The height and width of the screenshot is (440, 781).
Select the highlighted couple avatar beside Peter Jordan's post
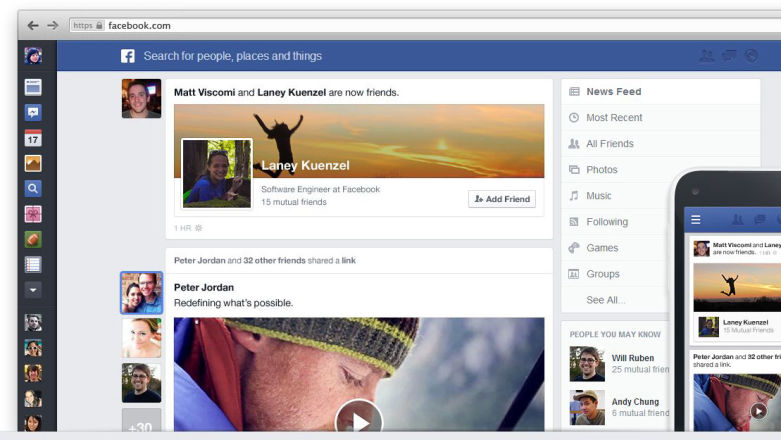click(x=141, y=293)
